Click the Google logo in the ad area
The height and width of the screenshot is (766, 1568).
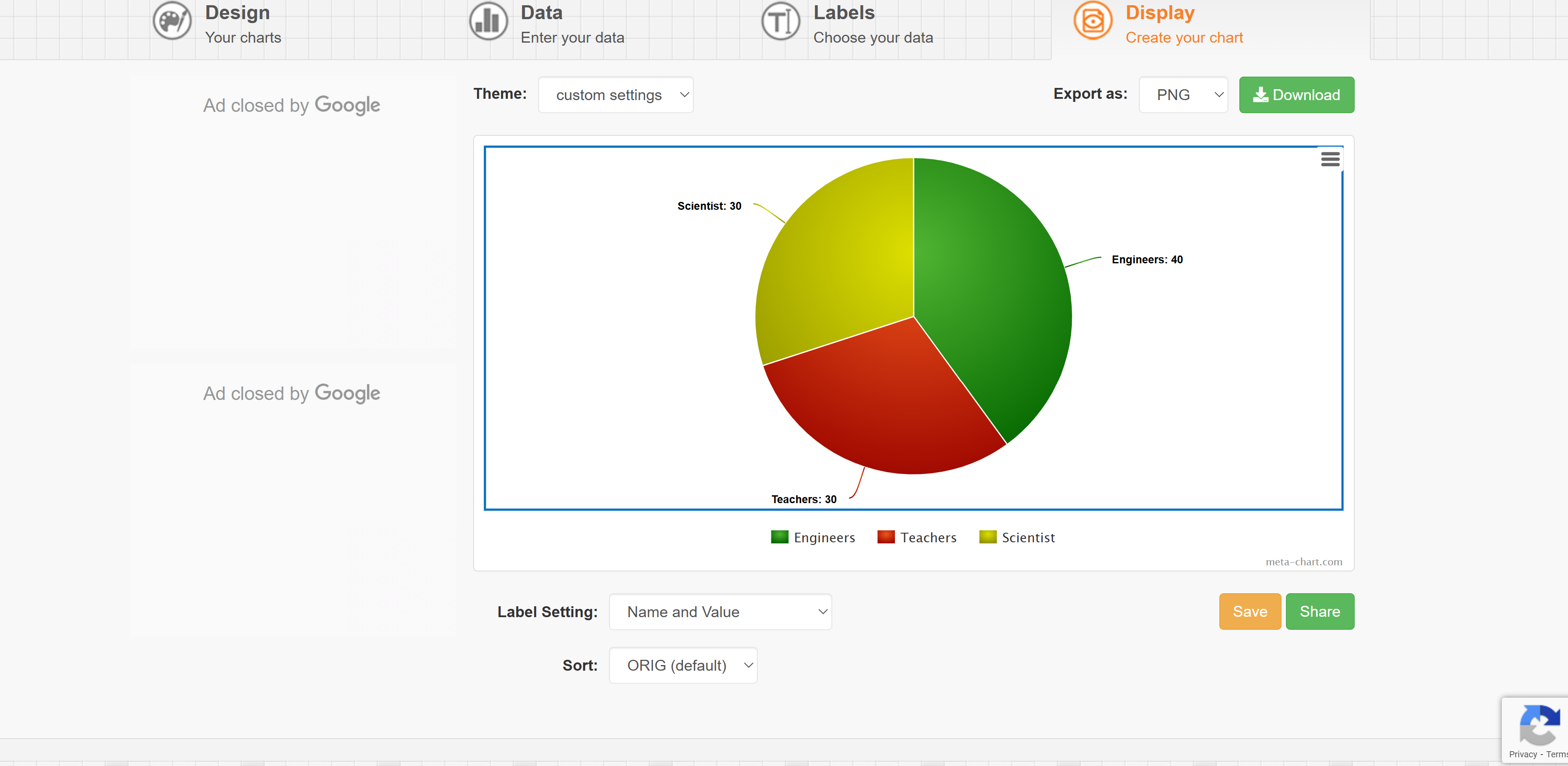pyautogui.click(x=347, y=104)
